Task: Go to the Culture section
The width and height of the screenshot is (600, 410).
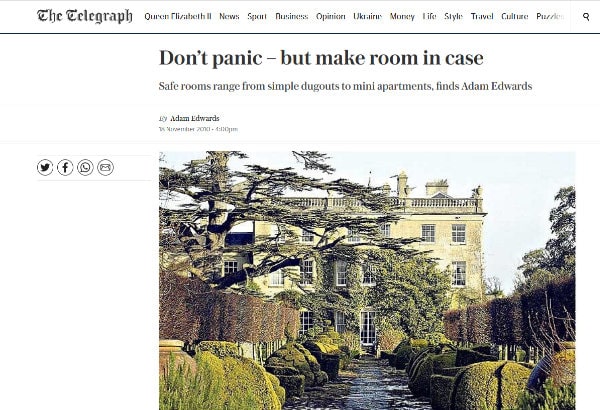Action: coord(515,16)
